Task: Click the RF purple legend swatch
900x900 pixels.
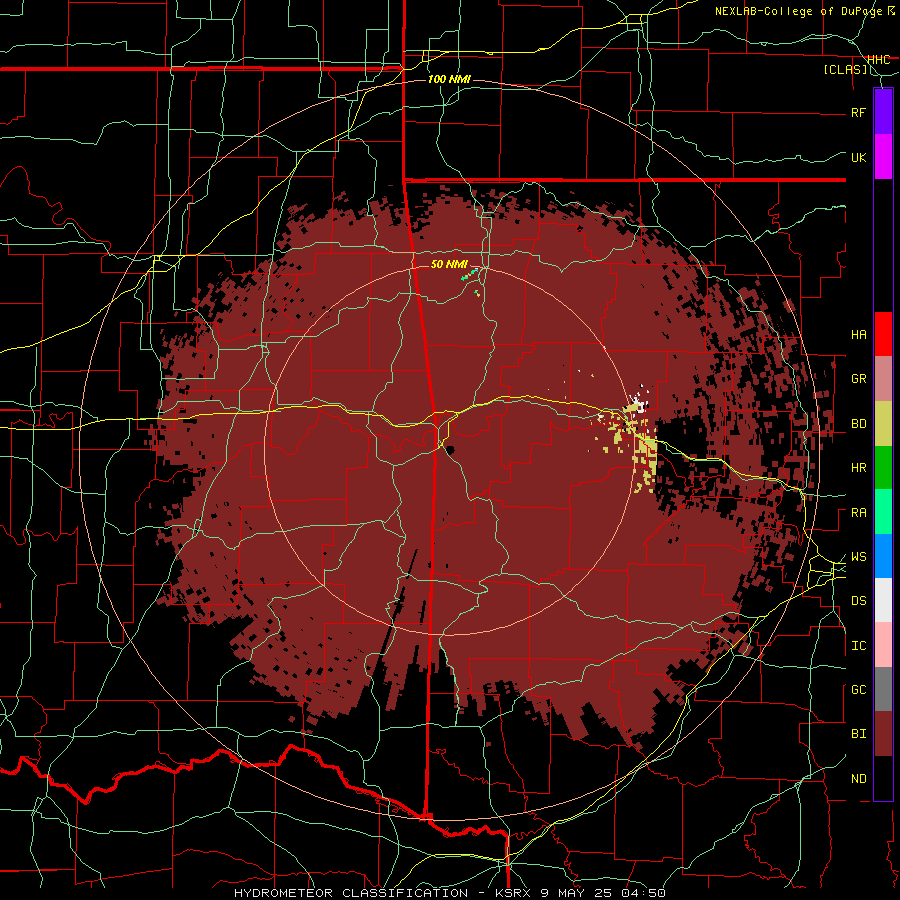Action: point(883,112)
